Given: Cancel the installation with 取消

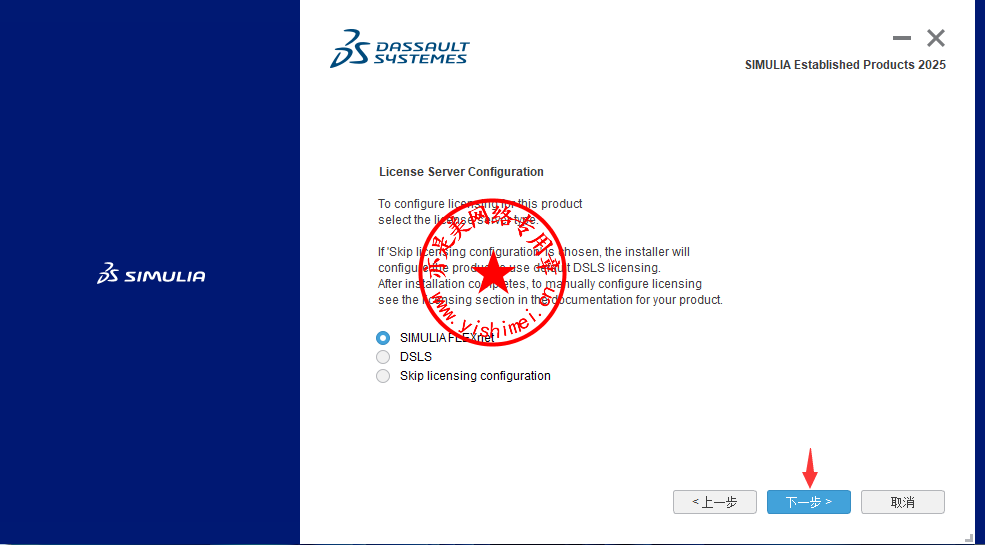Looking at the screenshot, I should 903,502.
